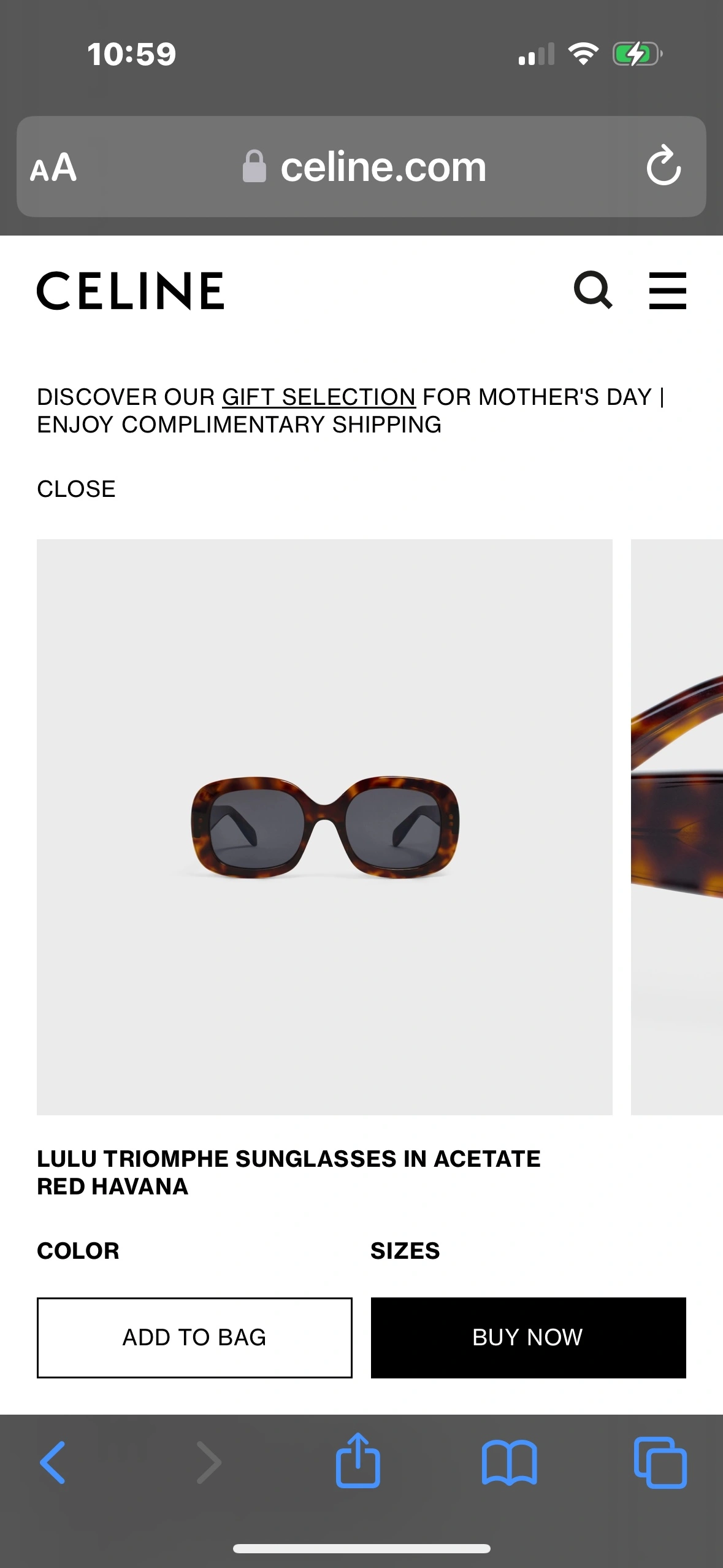Image resolution: width=723 pixels, height=1568 pixels.
Task: Tap the padlock icon beside celine.com
Action: [254, 166]
